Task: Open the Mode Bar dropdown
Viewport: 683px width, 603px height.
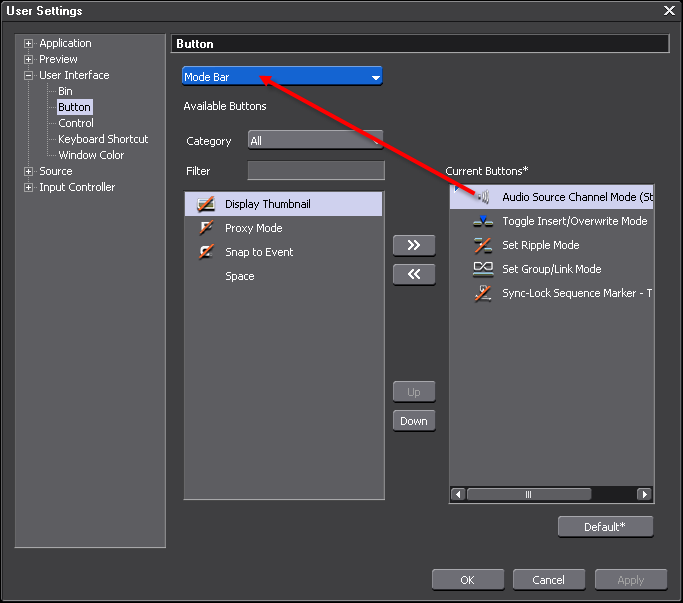Action: pos(282,77)
